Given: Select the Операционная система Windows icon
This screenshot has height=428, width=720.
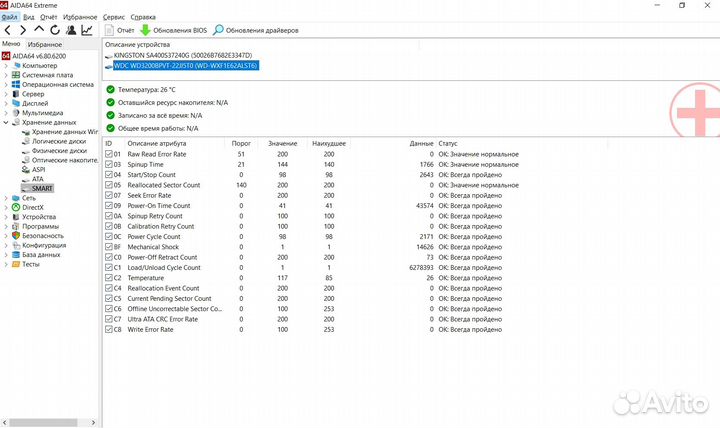Looking at the screenshot, I should pos(17,84).
